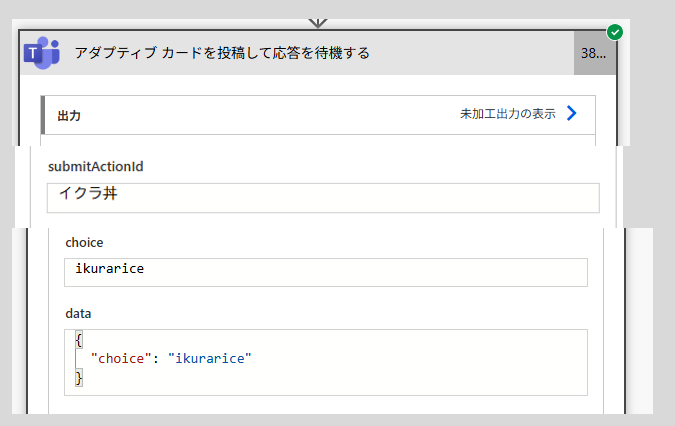The image size is (675, 426).
Task: Click the submitActionId field showing イクラ丼
Action: pos(323,198)
